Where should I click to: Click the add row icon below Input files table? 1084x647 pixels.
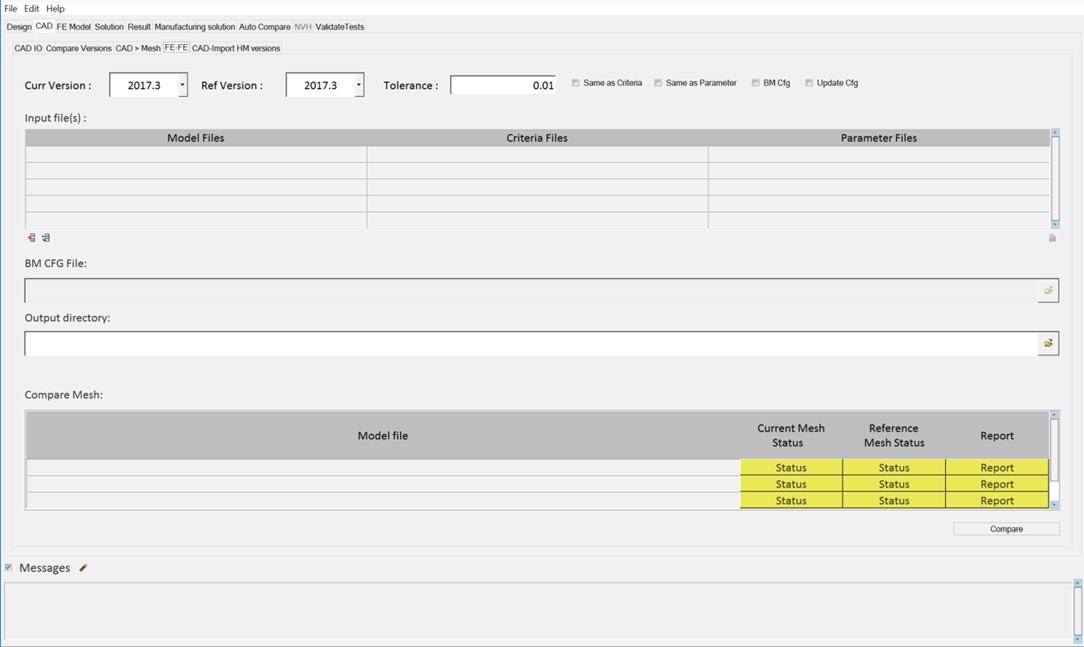(x=46, y=238)
